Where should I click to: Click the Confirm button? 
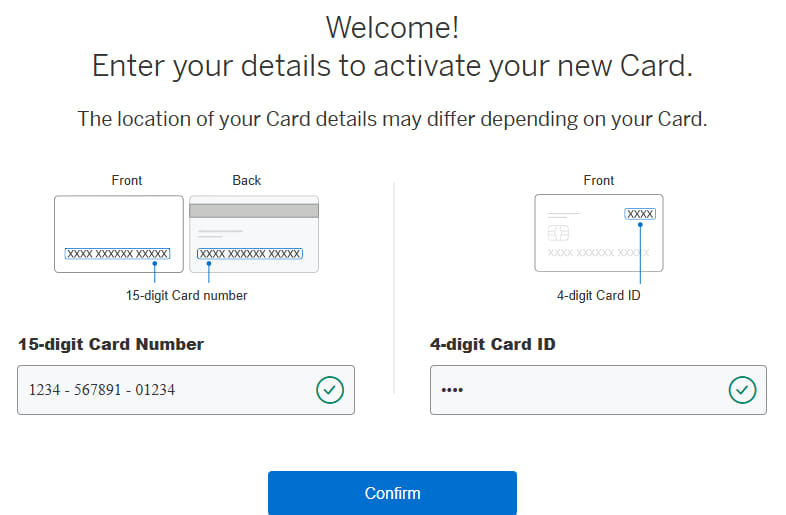(x=392, y=493)
